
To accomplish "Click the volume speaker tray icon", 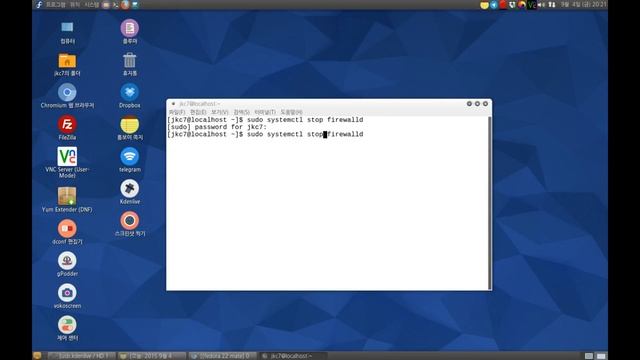I will click(542, 5).
